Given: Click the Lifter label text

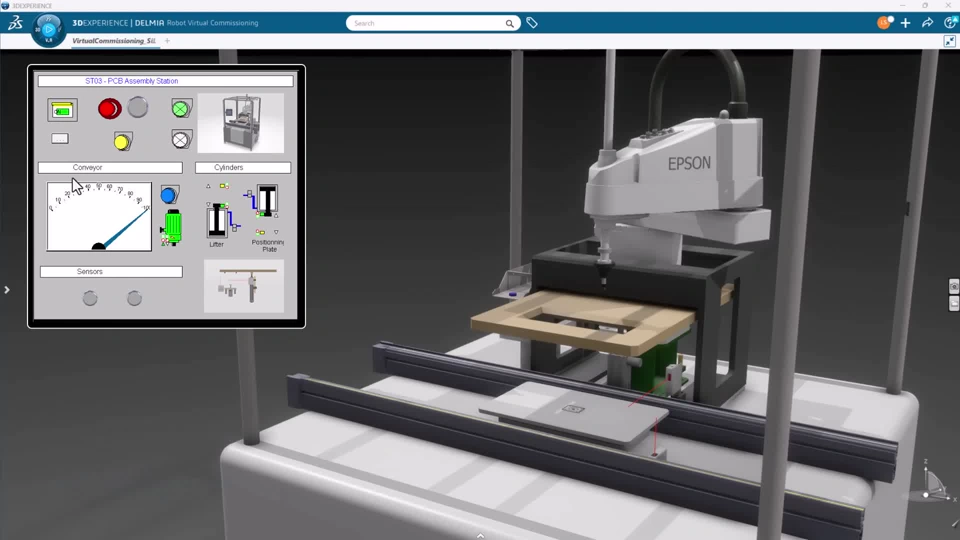Looking at the screenshot, I should click(217, 244).
